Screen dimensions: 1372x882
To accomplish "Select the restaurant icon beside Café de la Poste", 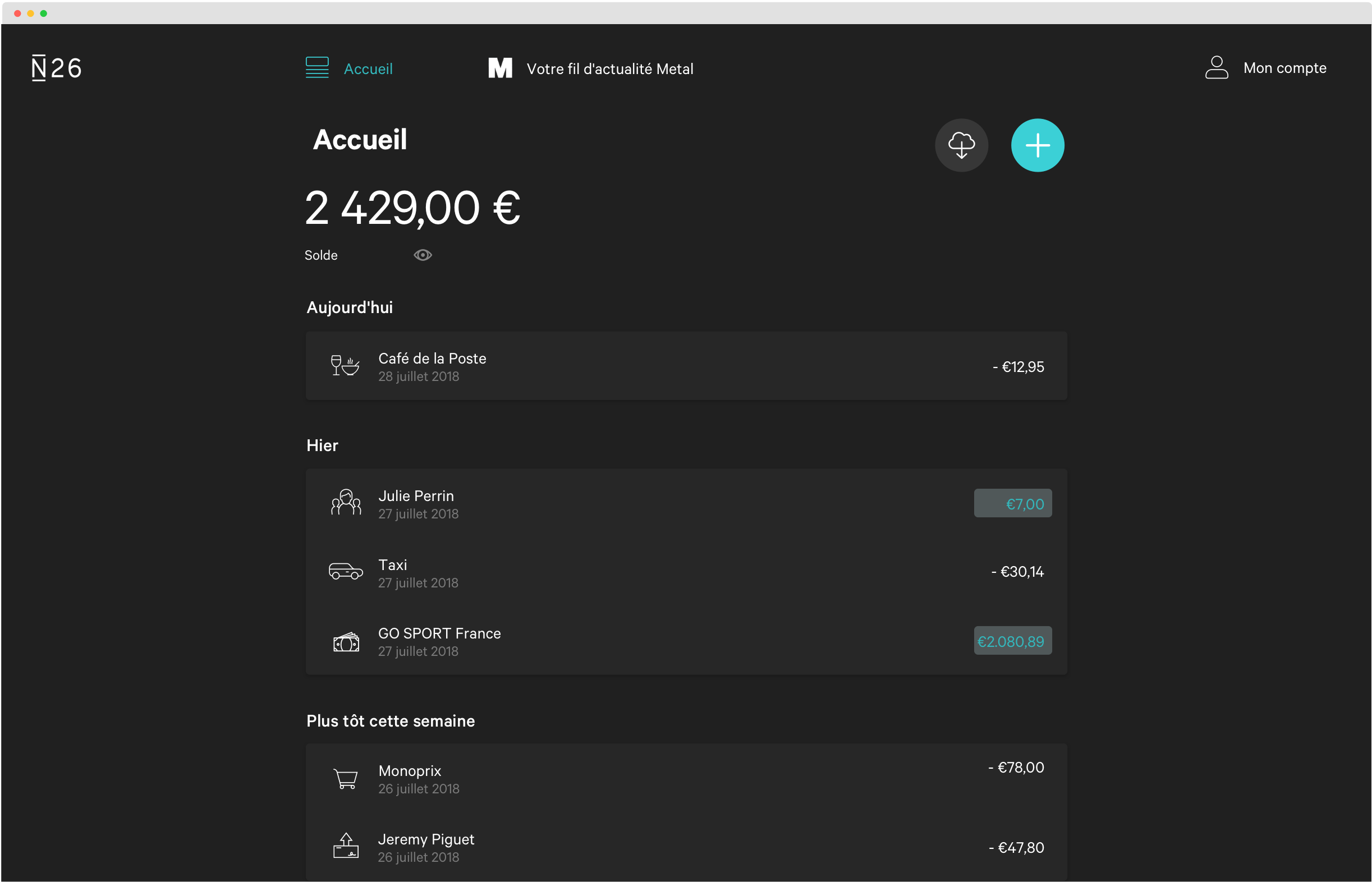I will tap(345, 366).
